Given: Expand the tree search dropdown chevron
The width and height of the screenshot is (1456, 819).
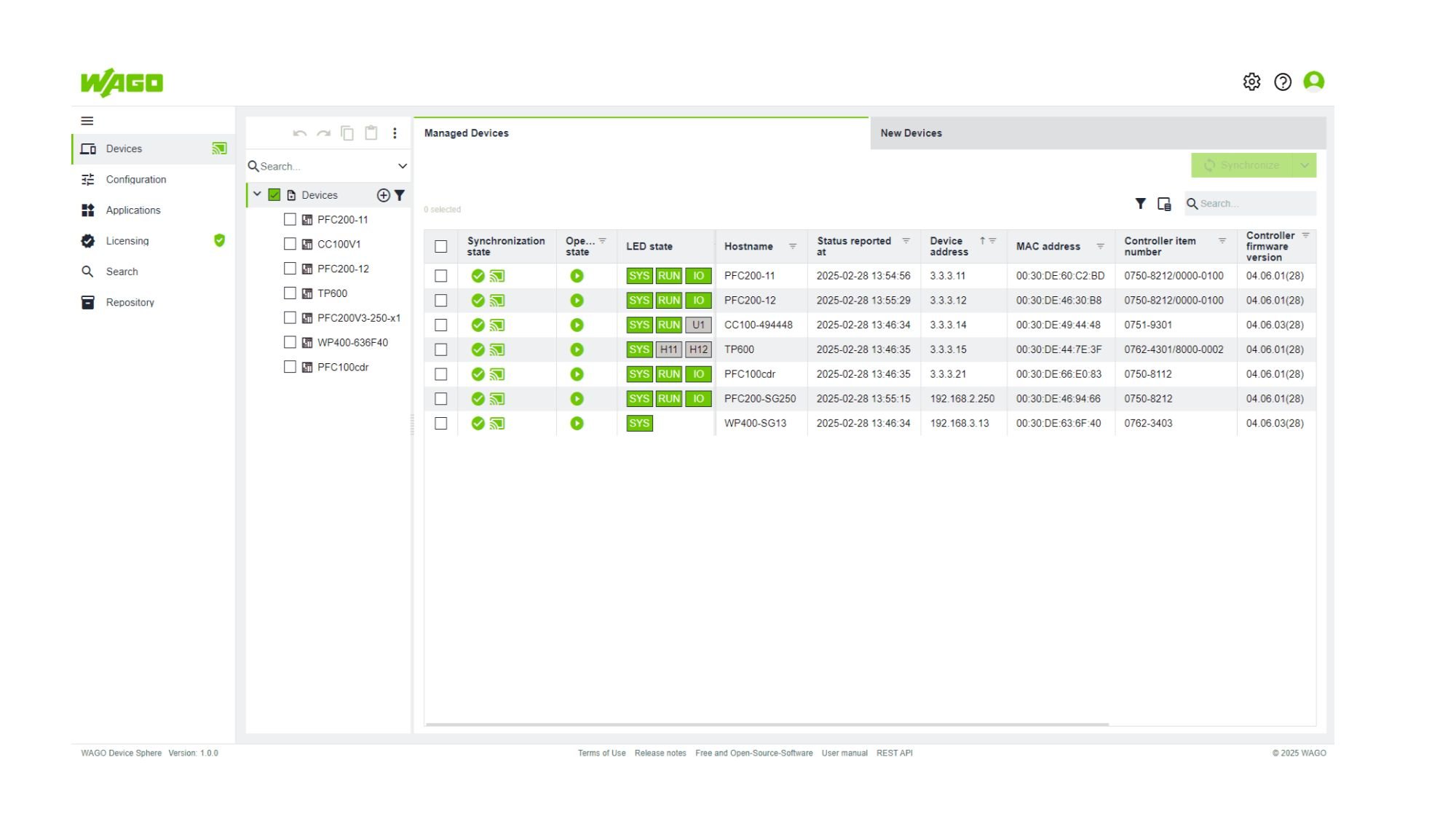Looking at the screenshot, I should (x=403, y=166).
